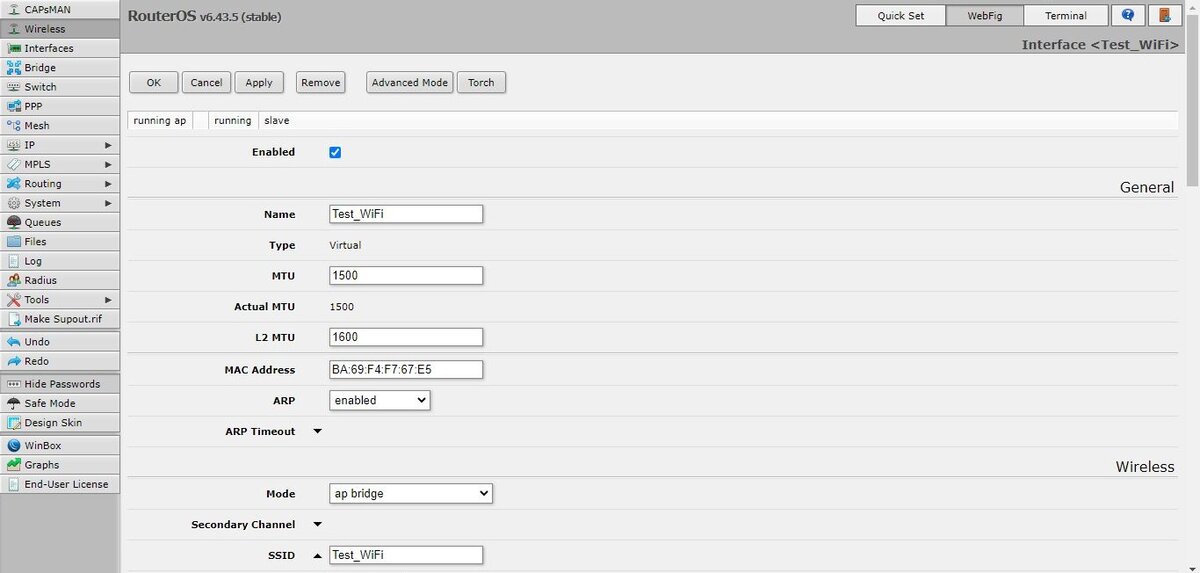Click the MTU input field

tap(406, 276)
